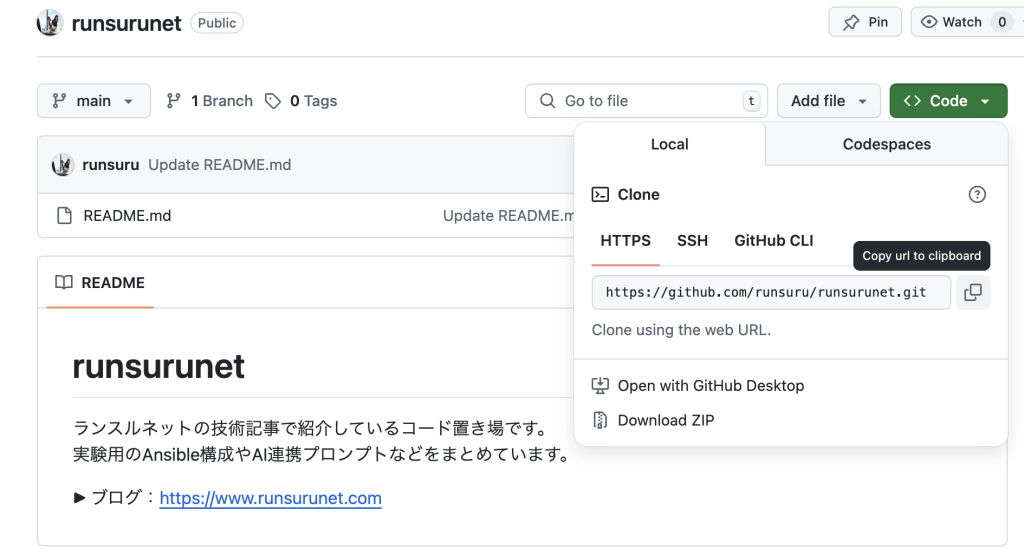
Task: Click the zip file icon
Action: click(x=600, y=420)
